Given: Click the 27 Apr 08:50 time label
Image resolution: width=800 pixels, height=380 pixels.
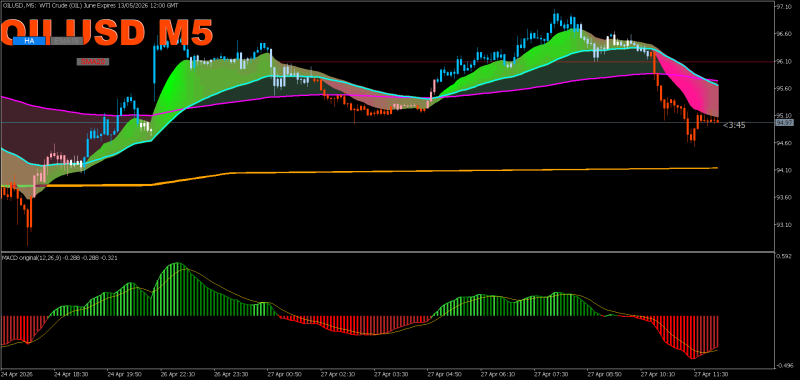Looking at the screenshot, I should coord(605,373).
